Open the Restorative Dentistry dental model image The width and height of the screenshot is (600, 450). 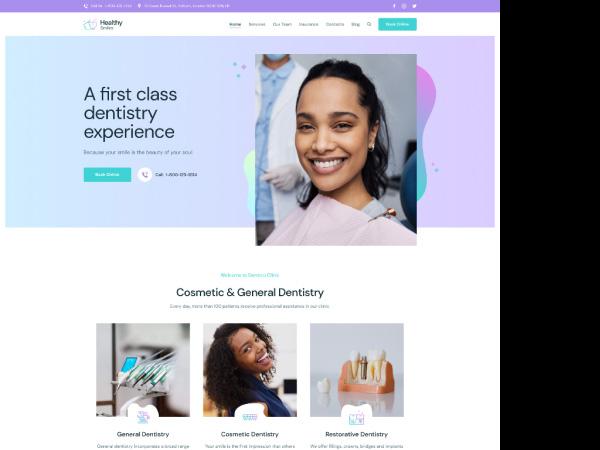point(357,370)
